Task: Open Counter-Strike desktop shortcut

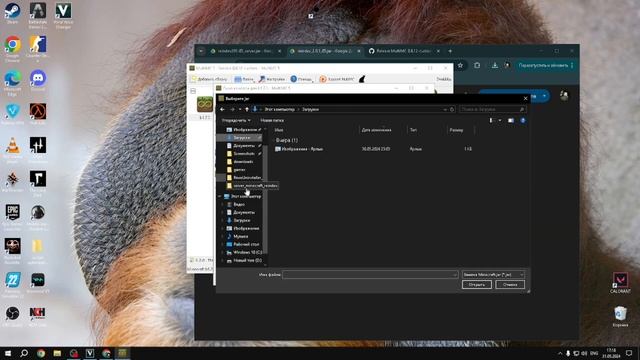Action: pos(38,47)
